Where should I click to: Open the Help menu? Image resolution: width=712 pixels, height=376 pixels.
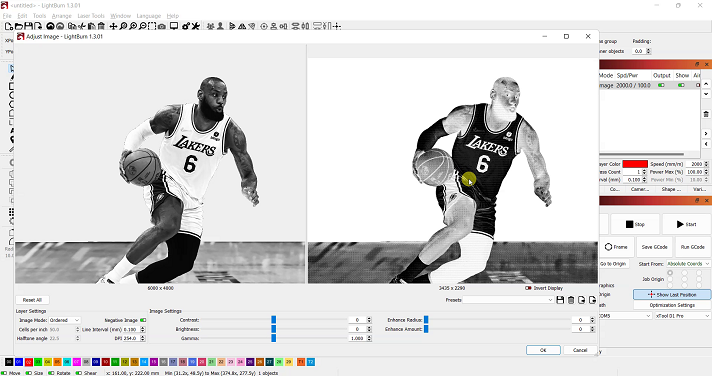tap(173, 16)
